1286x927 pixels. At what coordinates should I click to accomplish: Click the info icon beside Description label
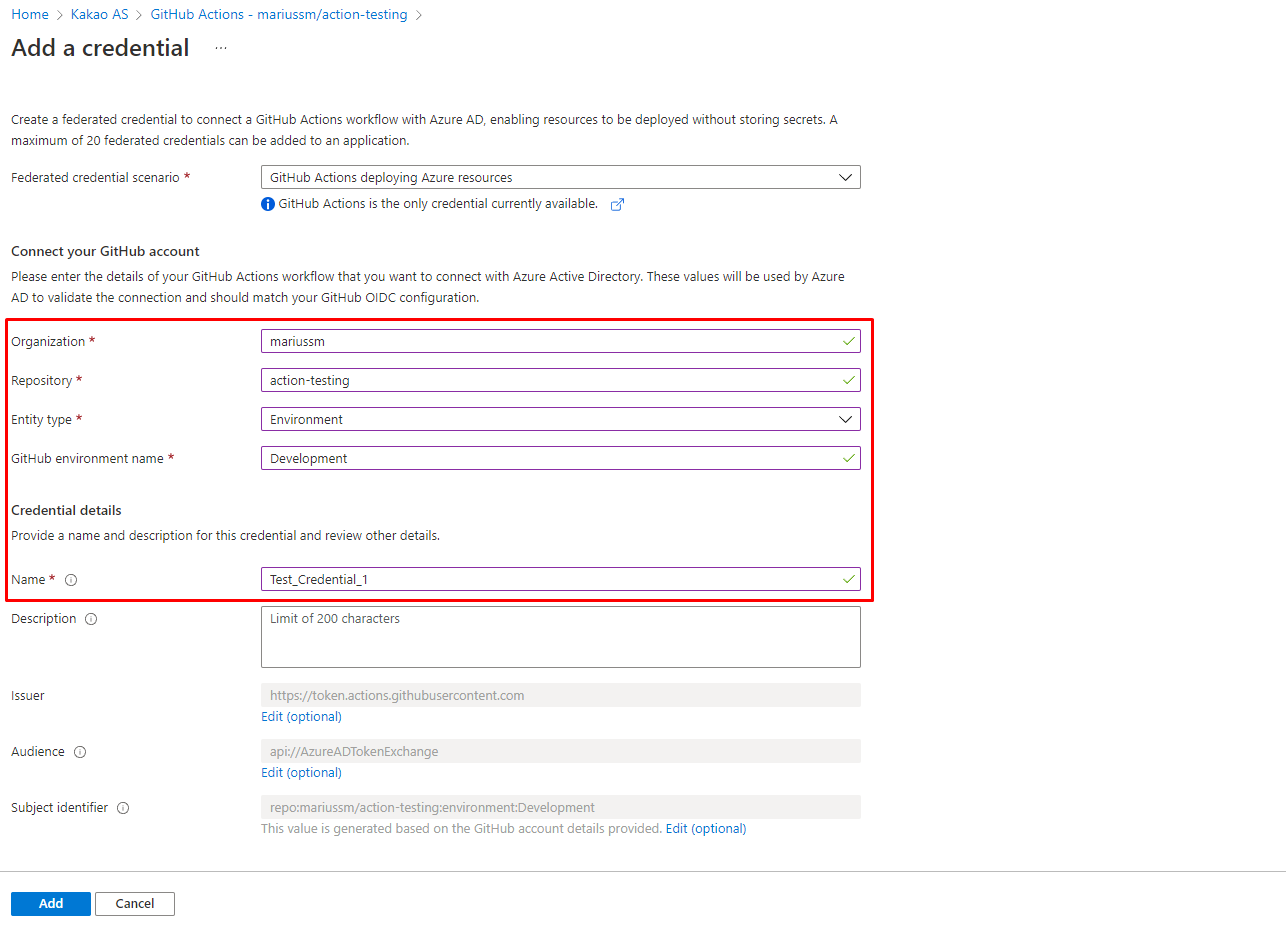(x=91, y=619)
